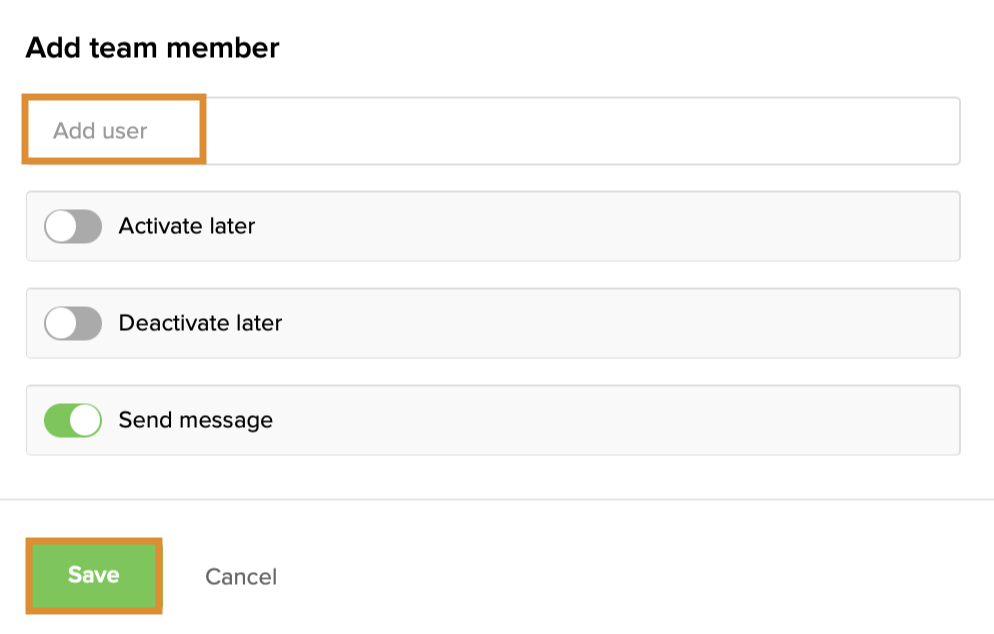Click inside the highlighted Add user field
Image resolution: width=994 pixels, height=634 pixels.
[113, 130]
